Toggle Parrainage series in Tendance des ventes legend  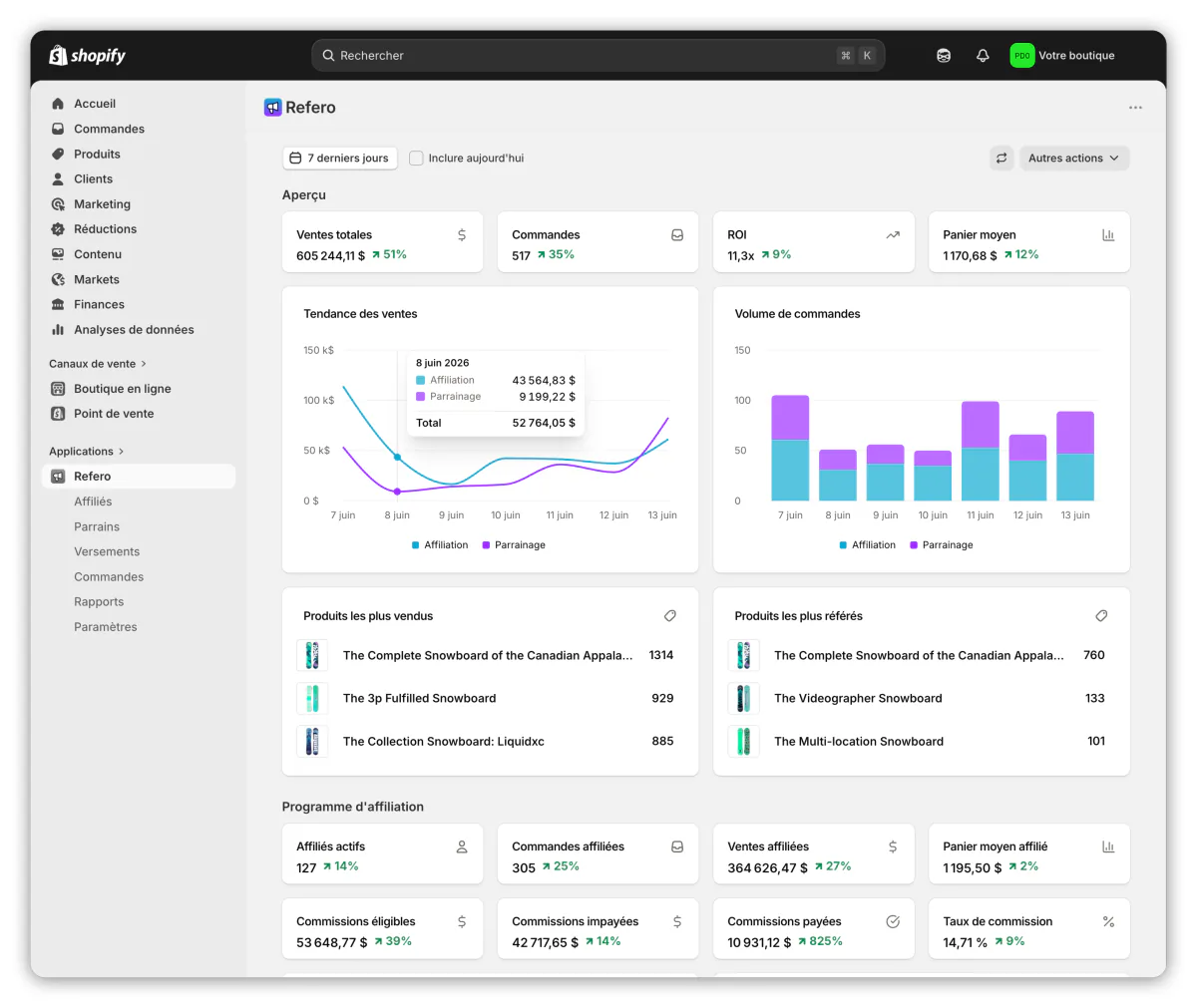click(514, 545)
